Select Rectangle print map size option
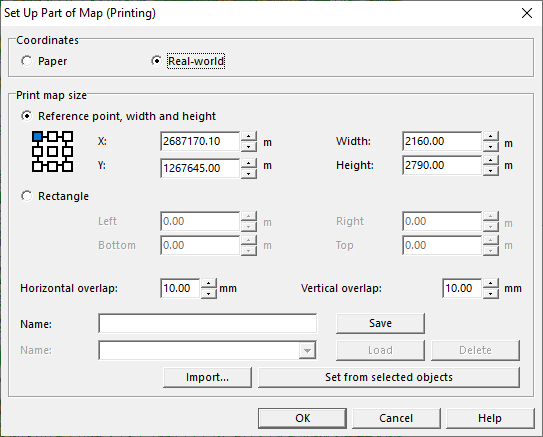543x437 pixels. pos(26,196)
